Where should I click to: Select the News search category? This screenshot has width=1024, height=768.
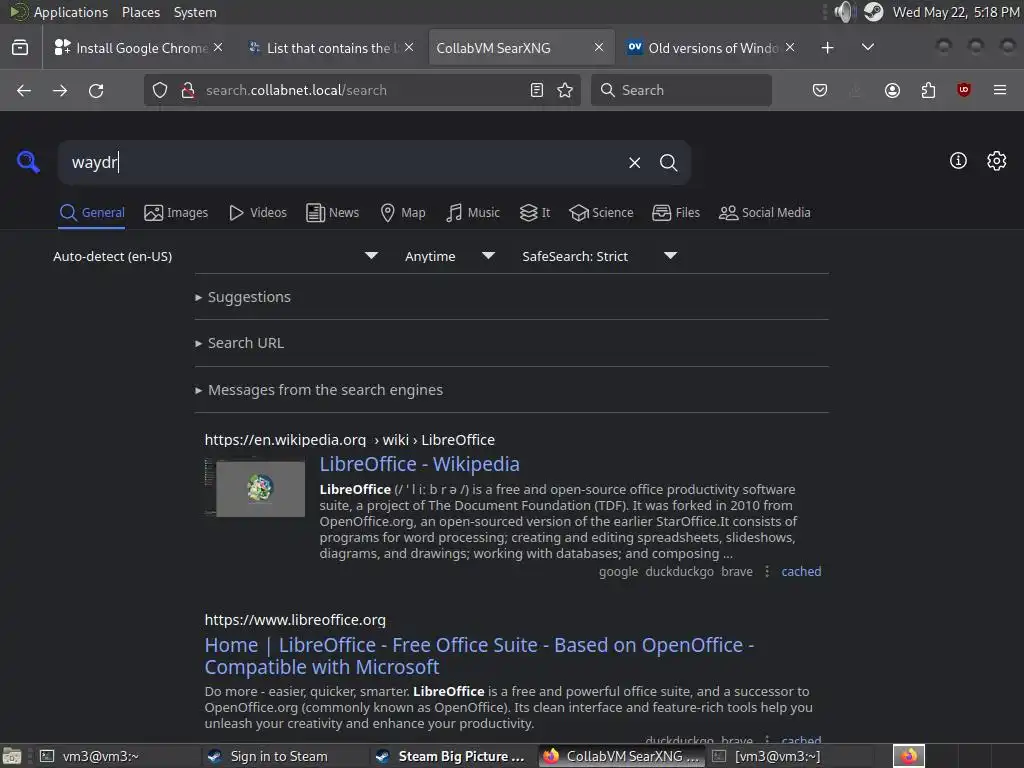(332, 213)
